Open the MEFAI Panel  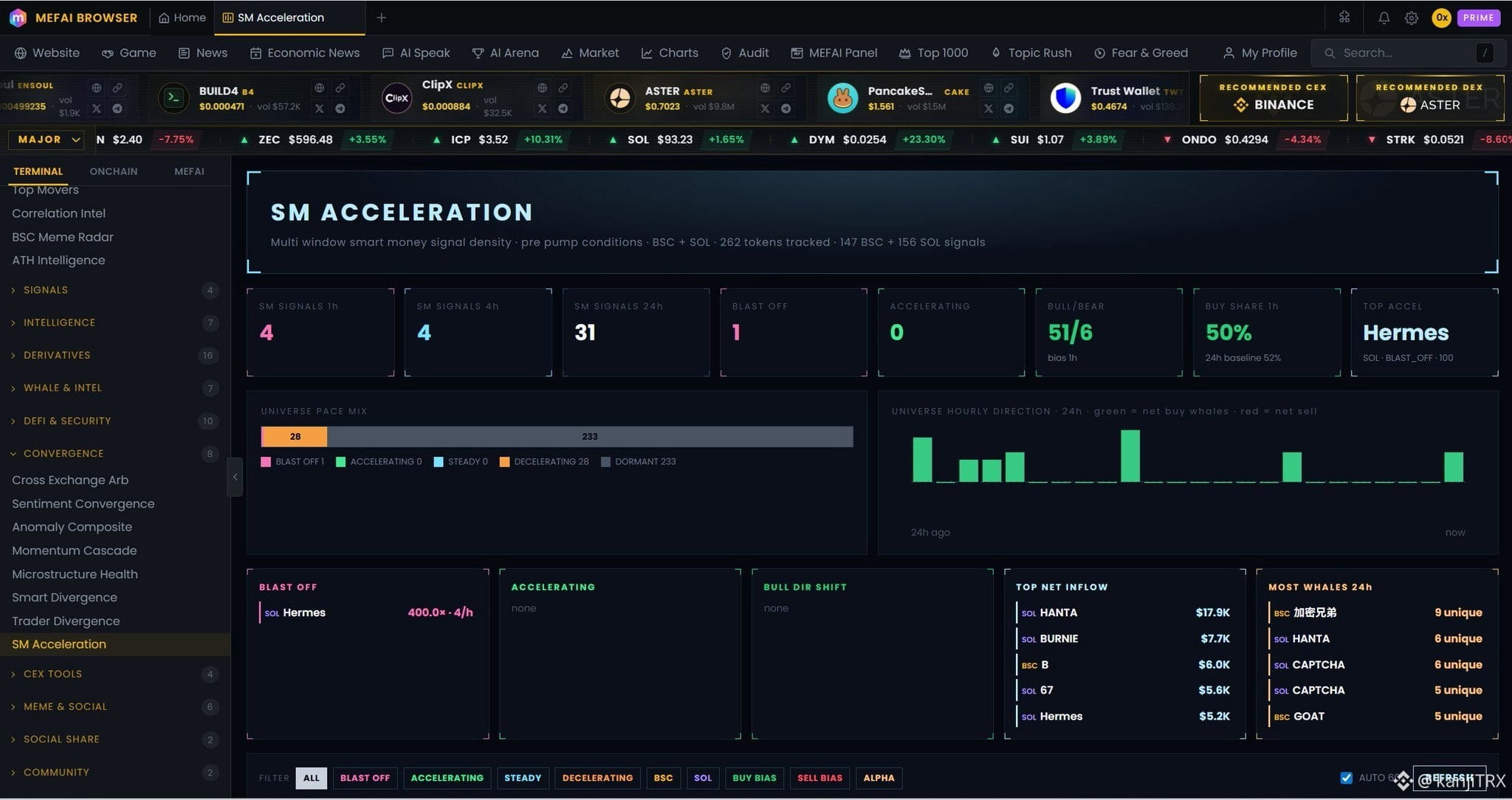pos(834,53)
